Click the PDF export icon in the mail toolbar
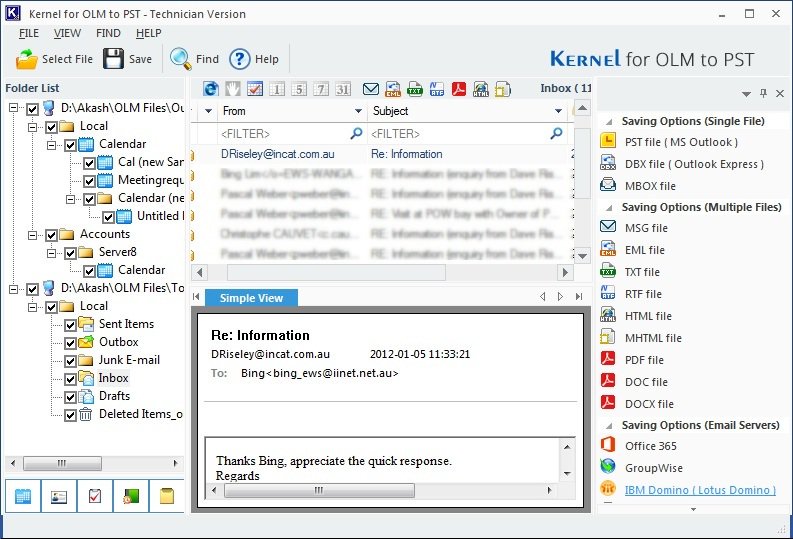Viewport: 793px width, 539px height. coord(459,89)
